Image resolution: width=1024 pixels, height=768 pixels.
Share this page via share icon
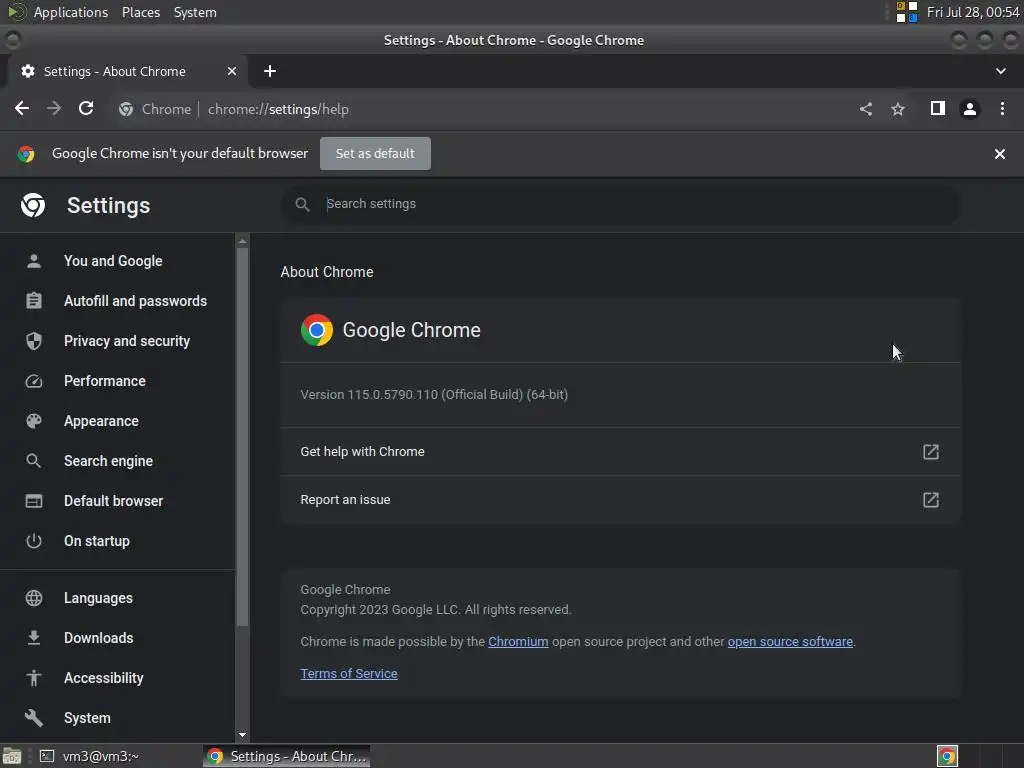(866, 109)
